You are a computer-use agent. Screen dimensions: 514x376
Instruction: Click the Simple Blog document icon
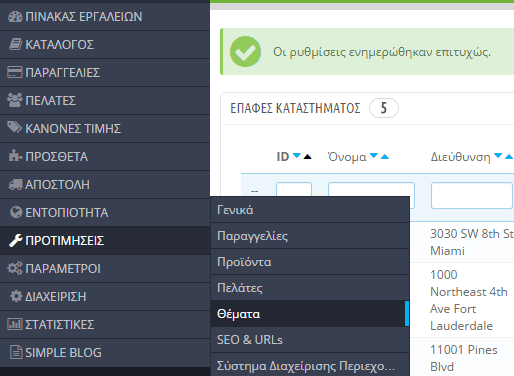tap(16, 352)
